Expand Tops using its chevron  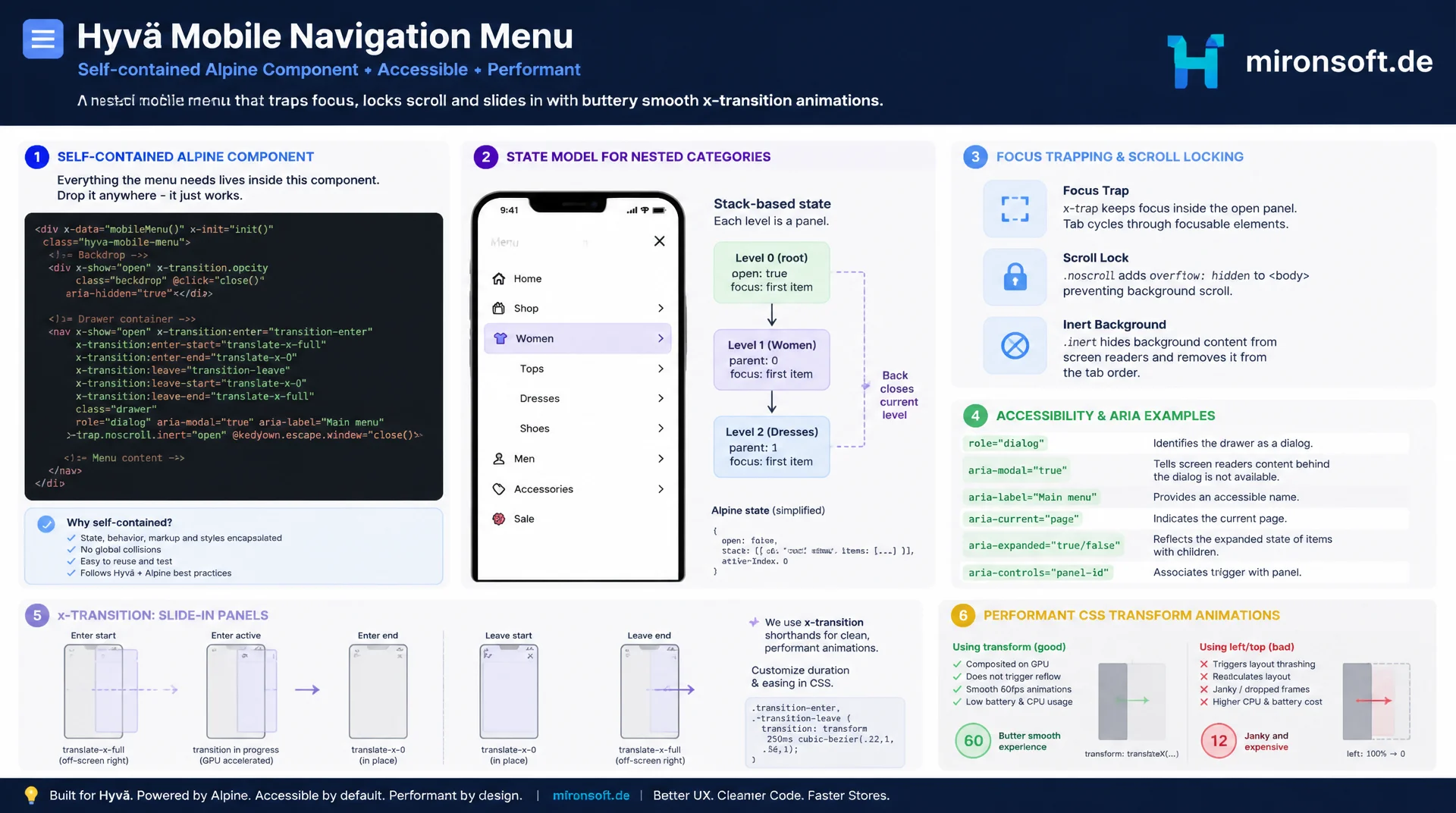click(x=661, y=369)
